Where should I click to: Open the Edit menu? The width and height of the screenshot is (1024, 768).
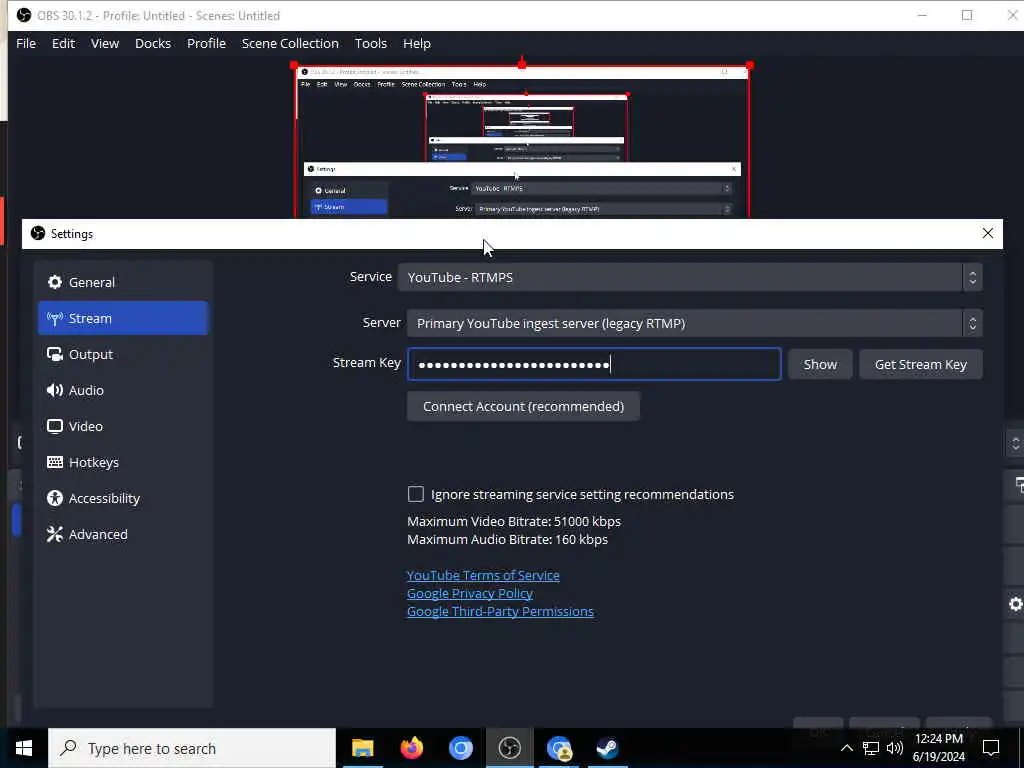(63, 43)
